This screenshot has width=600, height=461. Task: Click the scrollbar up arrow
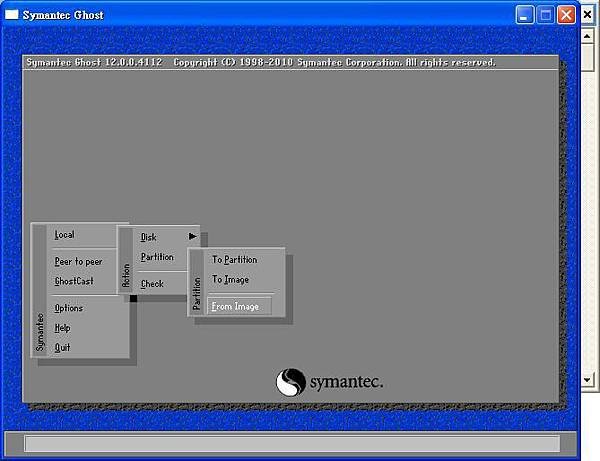click(x=587, y=36)
